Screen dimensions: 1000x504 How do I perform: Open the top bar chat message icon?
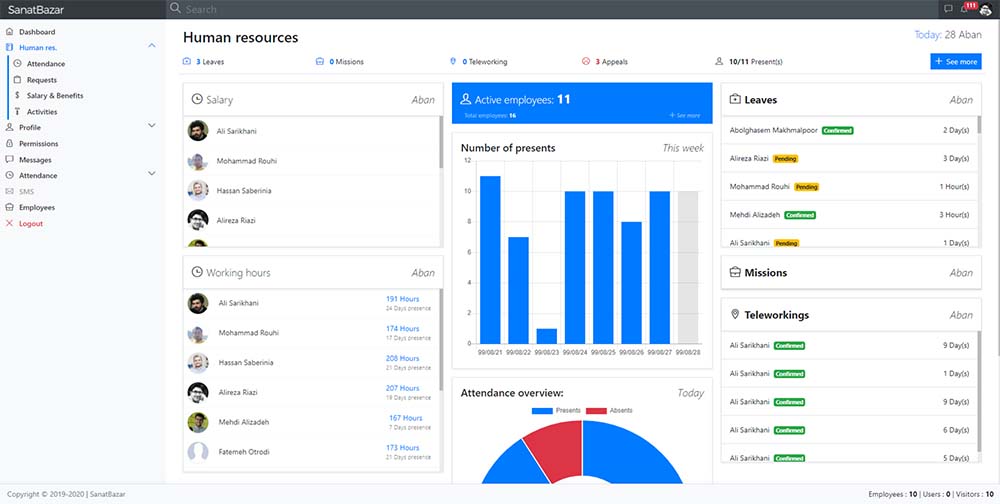tap(948, 9)
